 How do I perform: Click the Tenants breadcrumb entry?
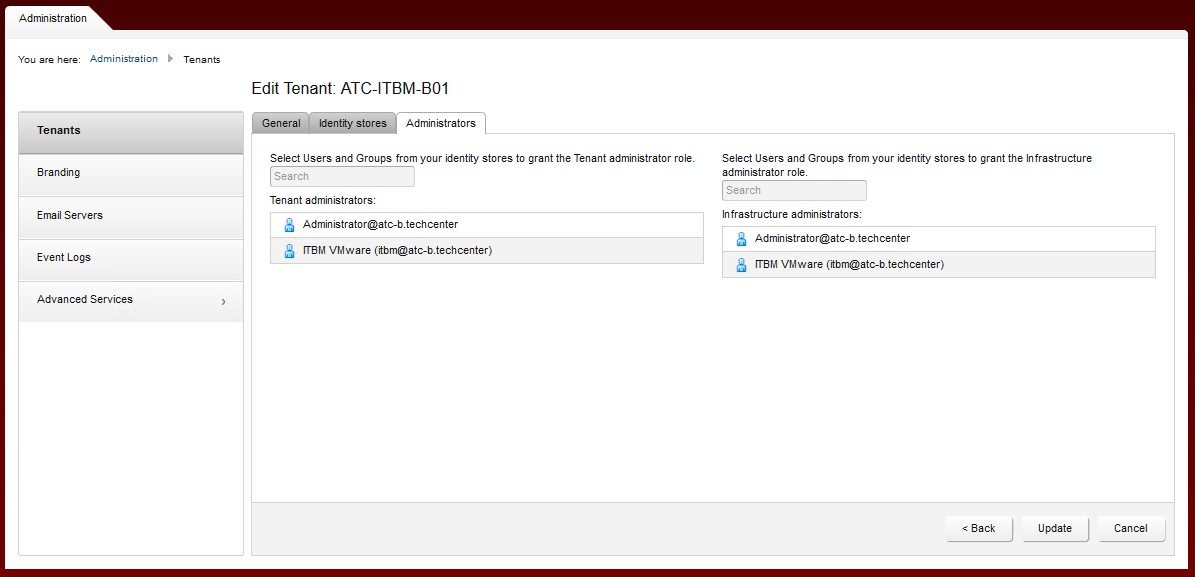[202, 60]
